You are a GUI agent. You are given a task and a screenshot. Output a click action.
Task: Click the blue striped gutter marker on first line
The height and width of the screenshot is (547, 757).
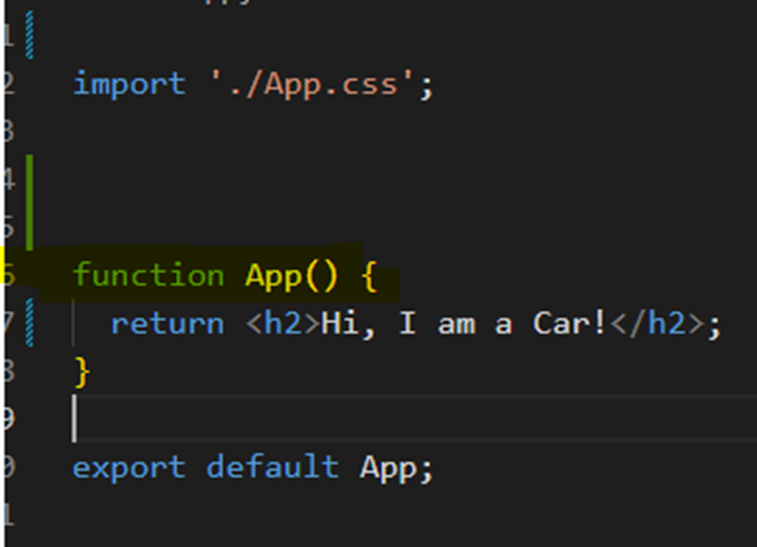[29, 35]
